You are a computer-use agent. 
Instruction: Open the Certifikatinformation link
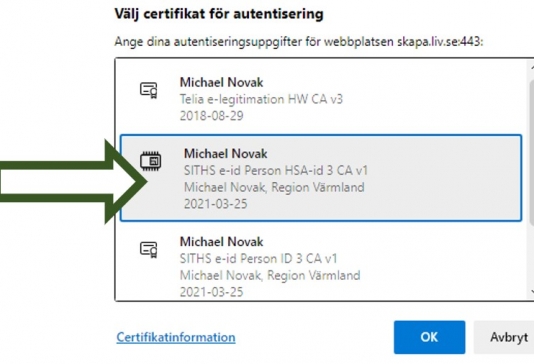pos(176,337)
